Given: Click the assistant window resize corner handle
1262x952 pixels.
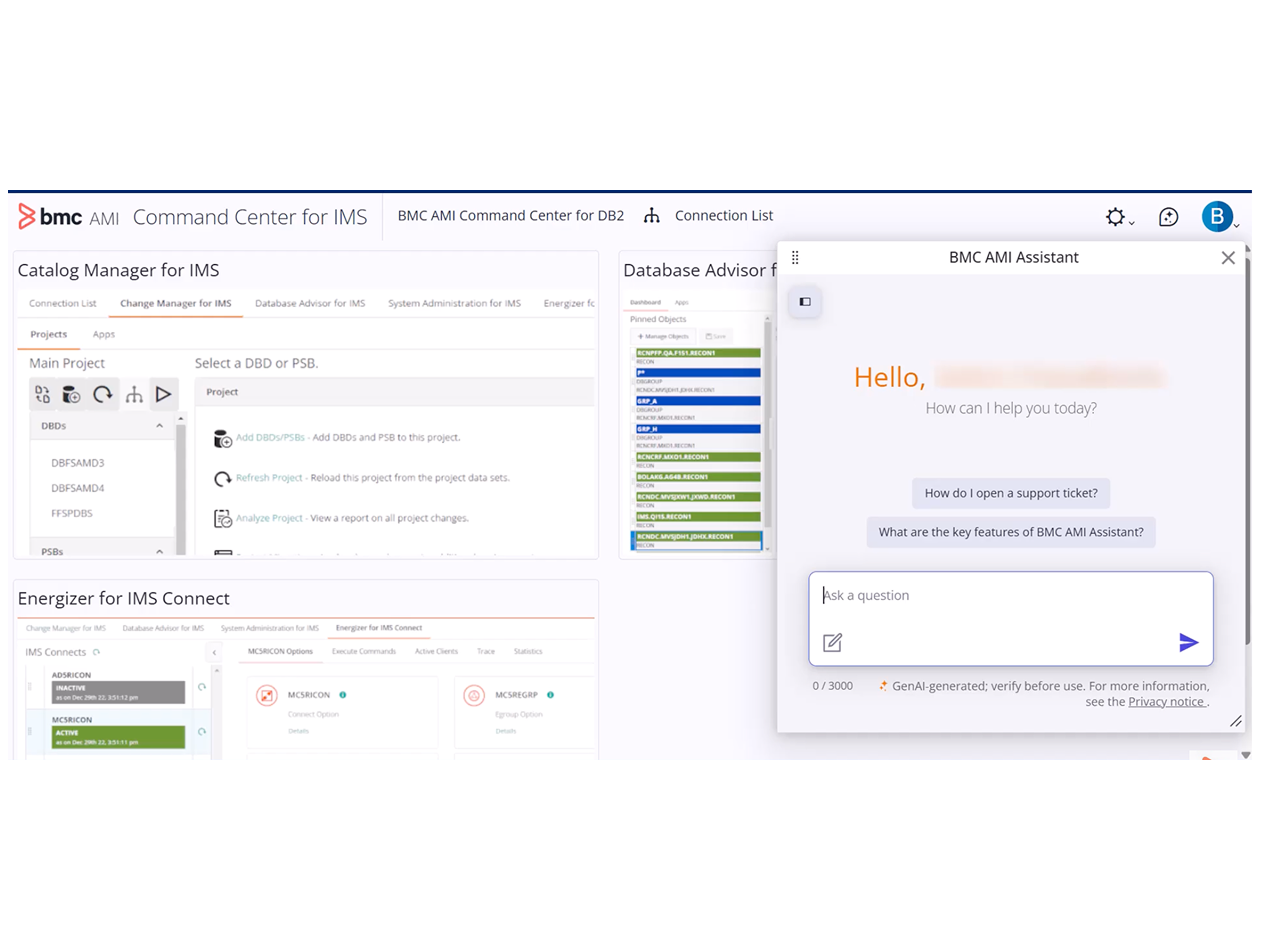Looking at the screenshot, I should point(1236,721).
